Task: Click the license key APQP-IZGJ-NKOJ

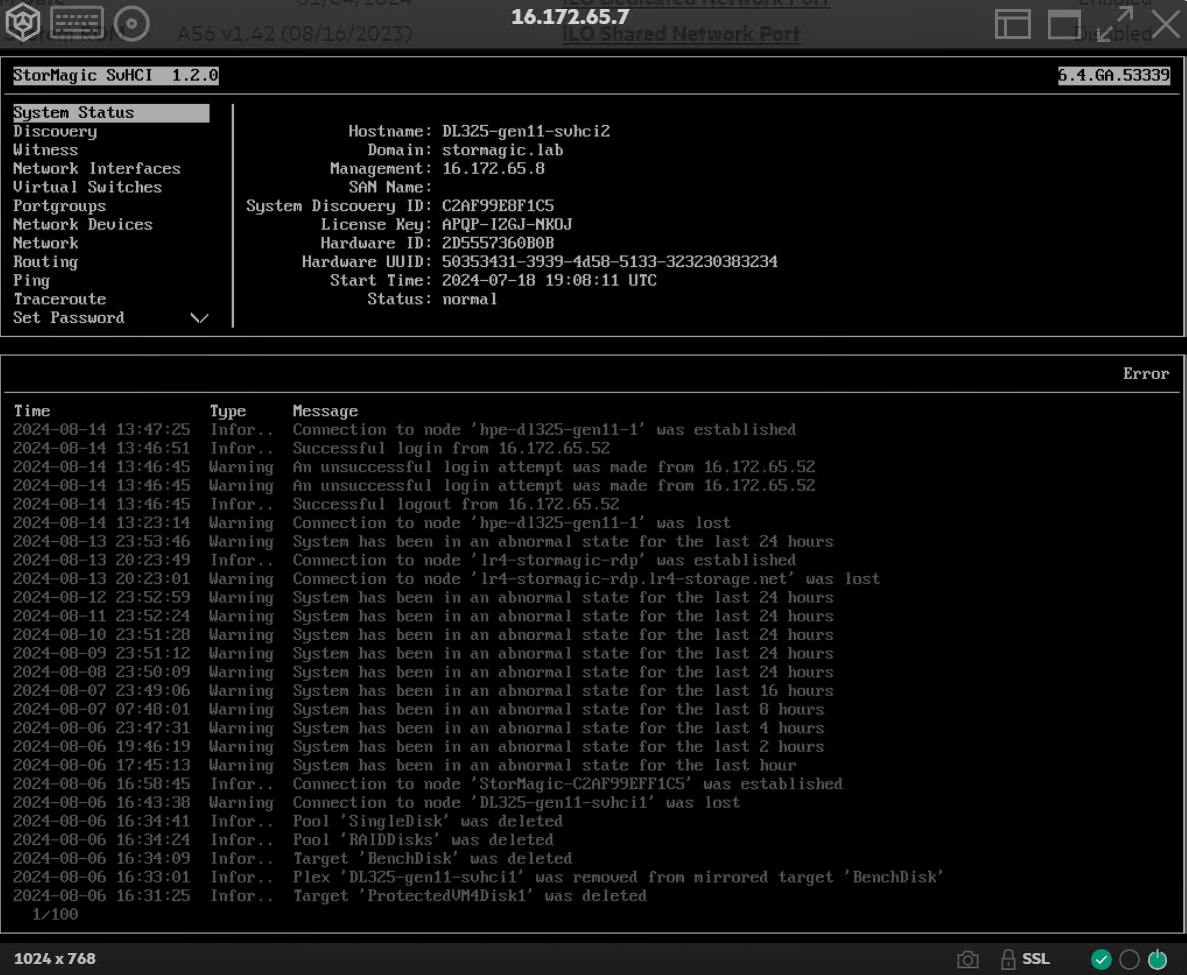Action: [507, 224]
